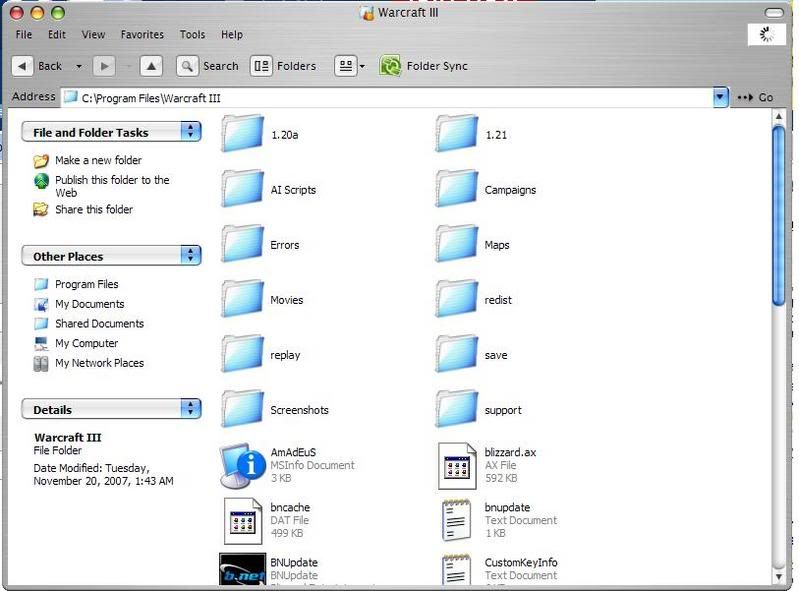
Task: Select the redist folder icon
Action: [x=457, y=299]
